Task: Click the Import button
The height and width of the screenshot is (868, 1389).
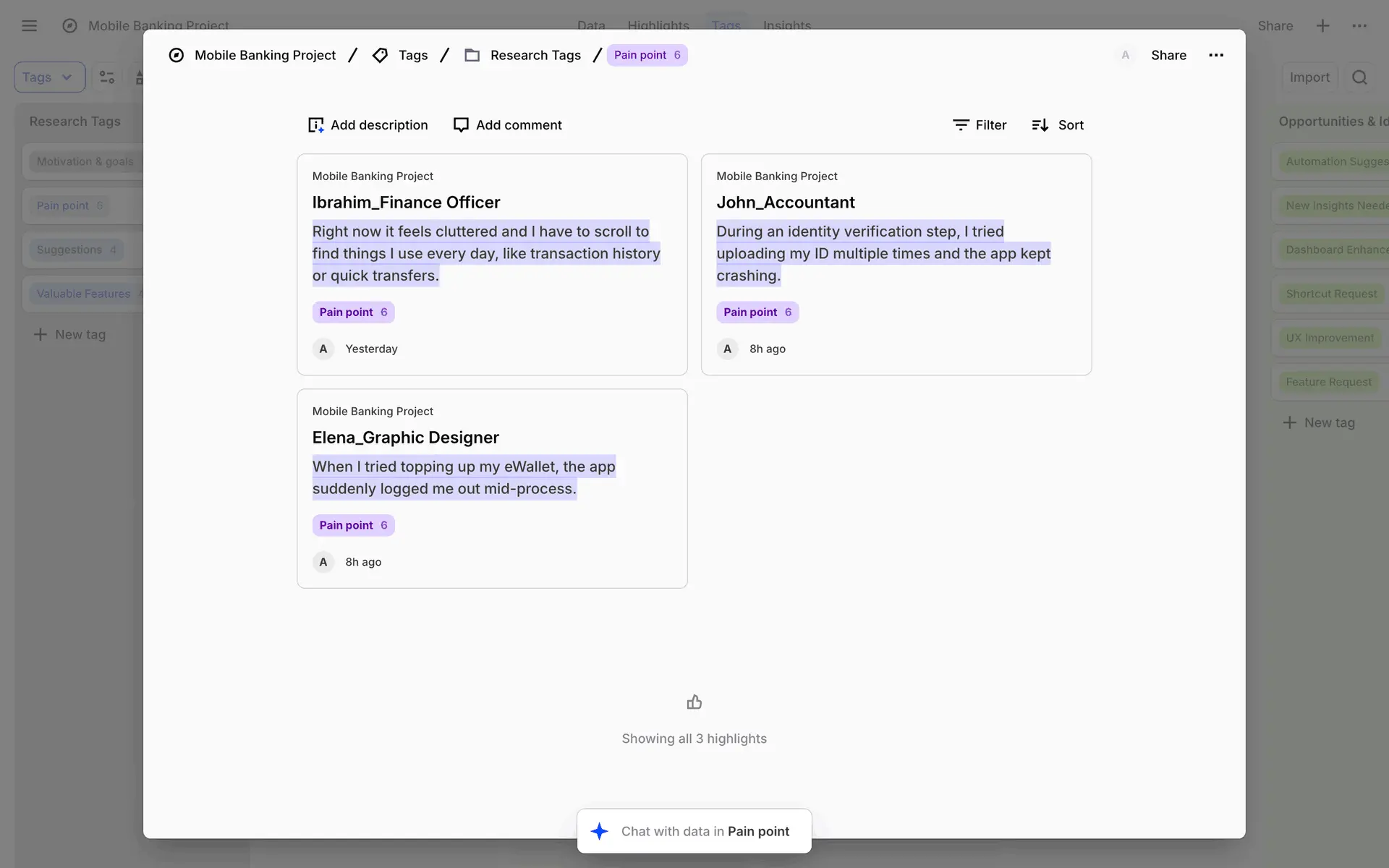Action: pyautogui.click(x=1309, y=77)
